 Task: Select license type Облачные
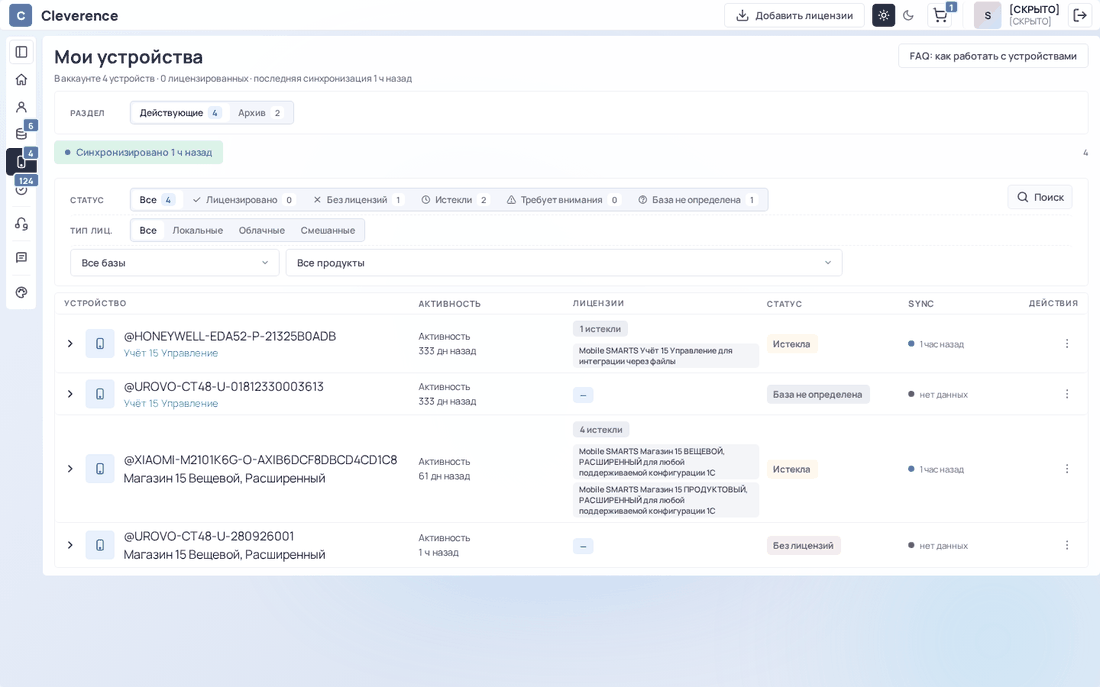[x=262, y=230]
